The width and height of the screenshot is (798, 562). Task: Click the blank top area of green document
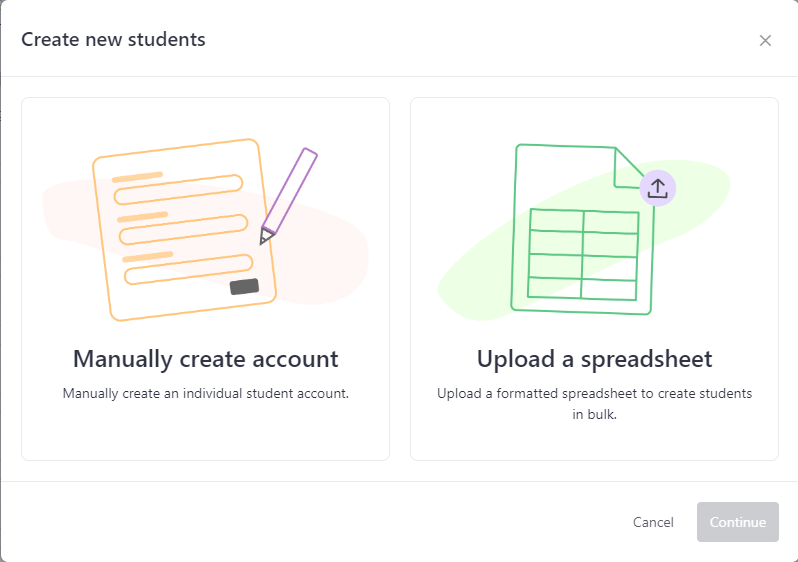[562, 176]
